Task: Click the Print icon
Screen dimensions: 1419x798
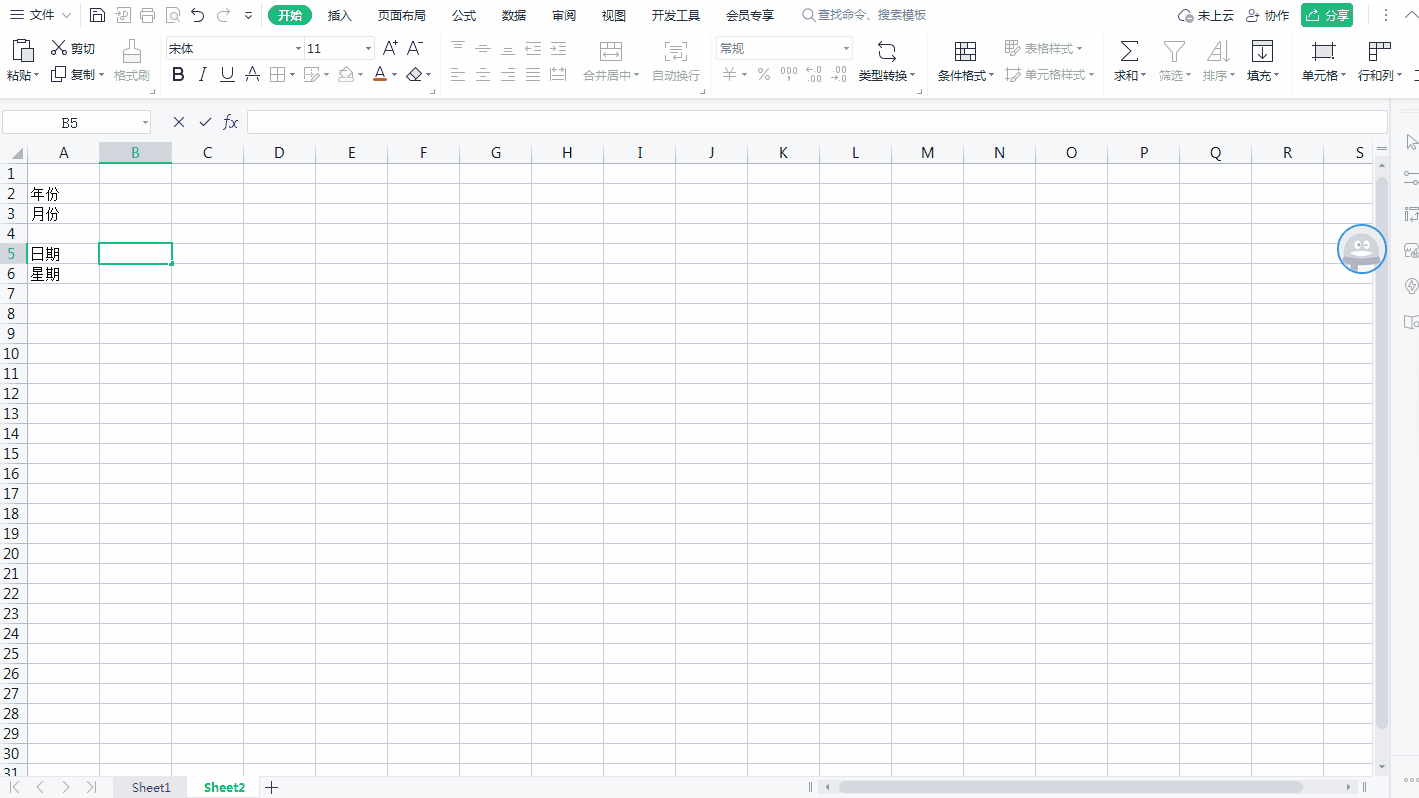Action: point(148,15)
